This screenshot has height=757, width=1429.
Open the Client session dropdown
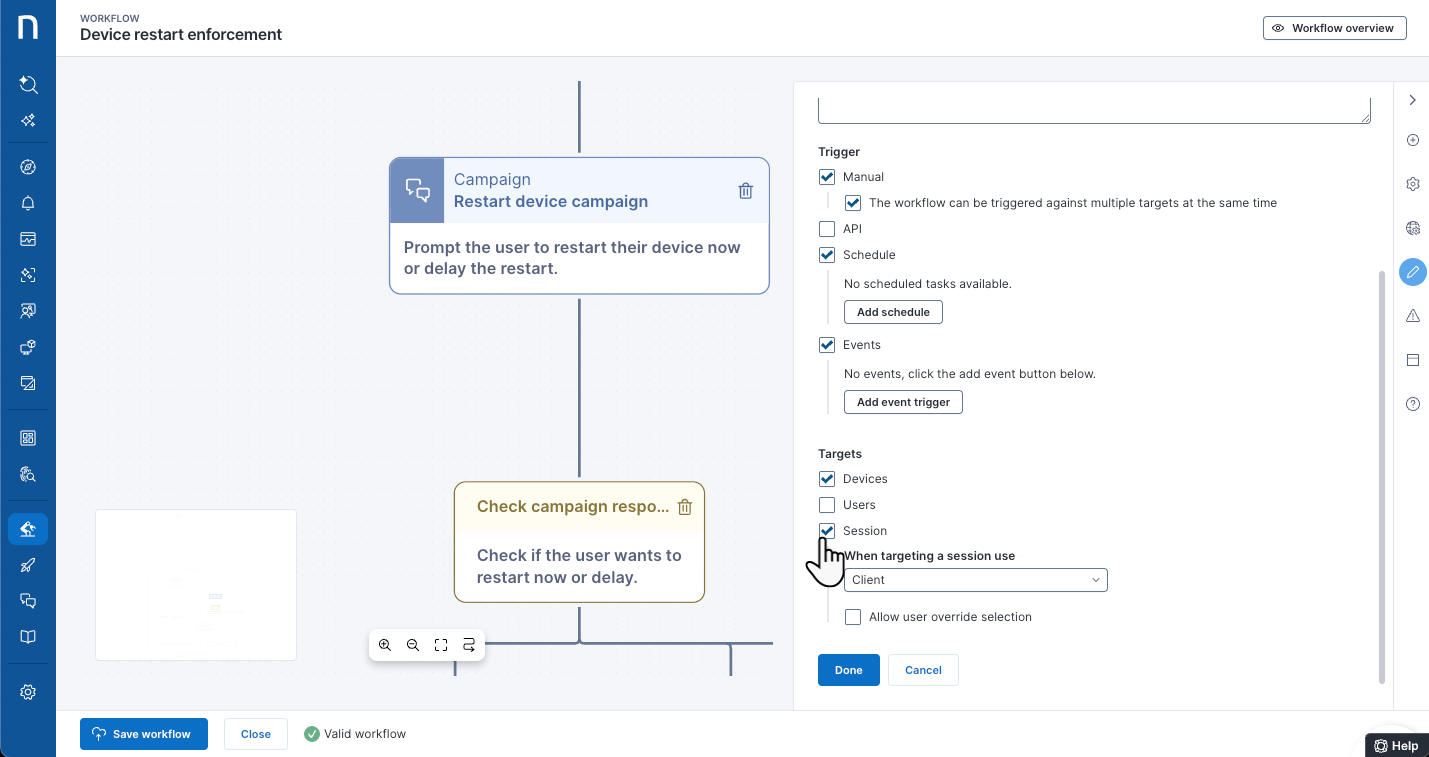(976, 580)
